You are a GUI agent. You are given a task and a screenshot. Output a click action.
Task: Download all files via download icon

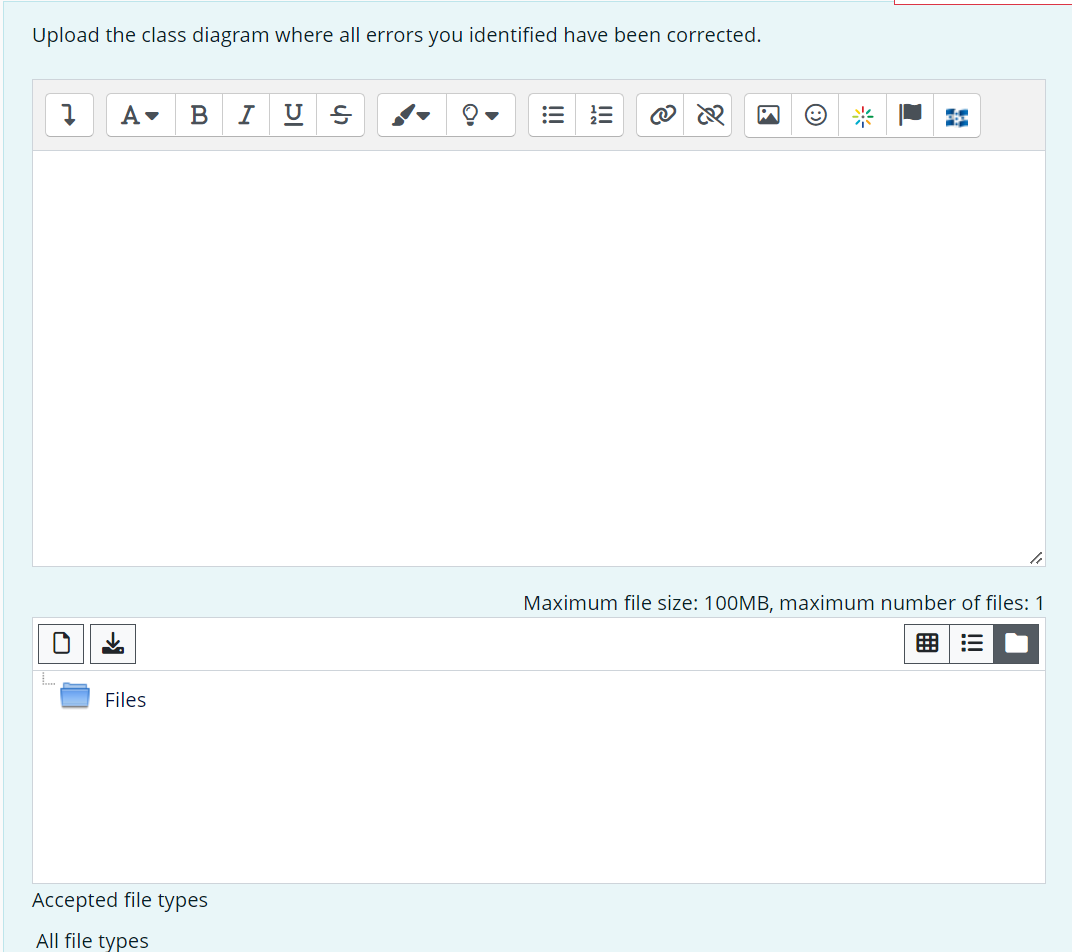113,643
